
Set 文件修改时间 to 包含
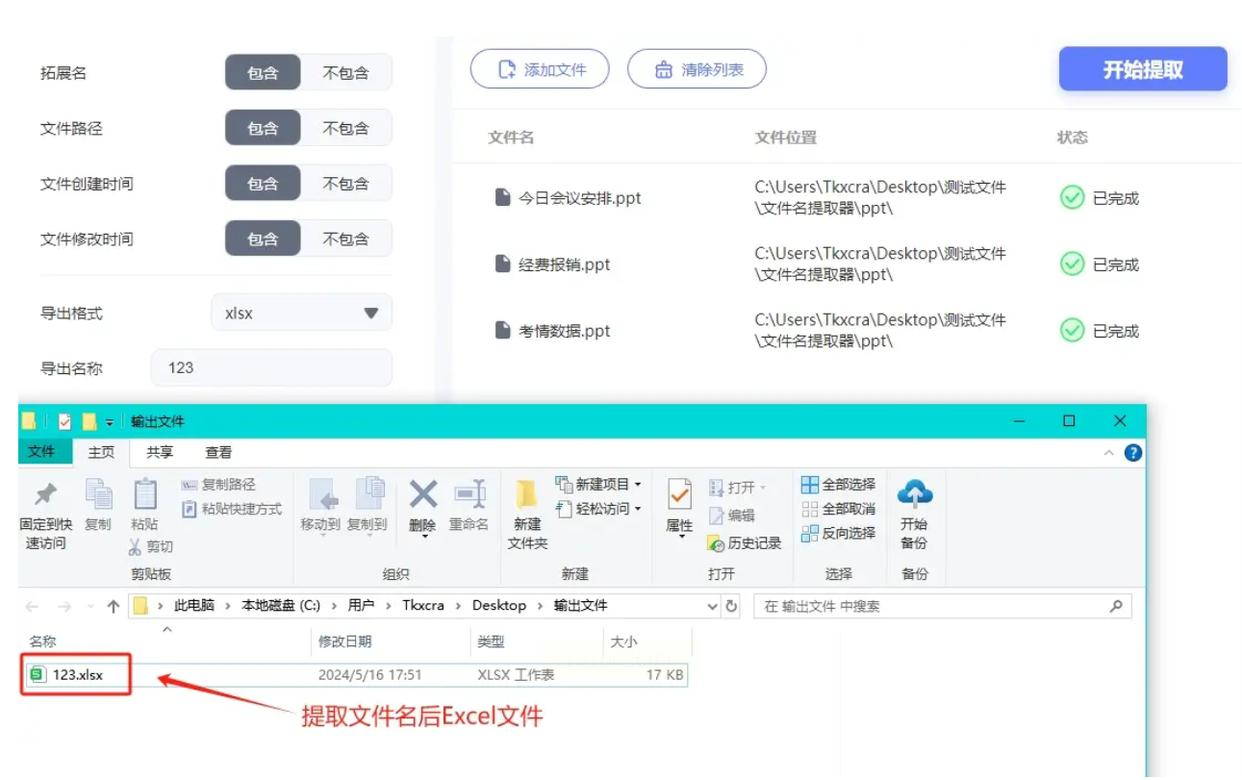coord(262,239)
